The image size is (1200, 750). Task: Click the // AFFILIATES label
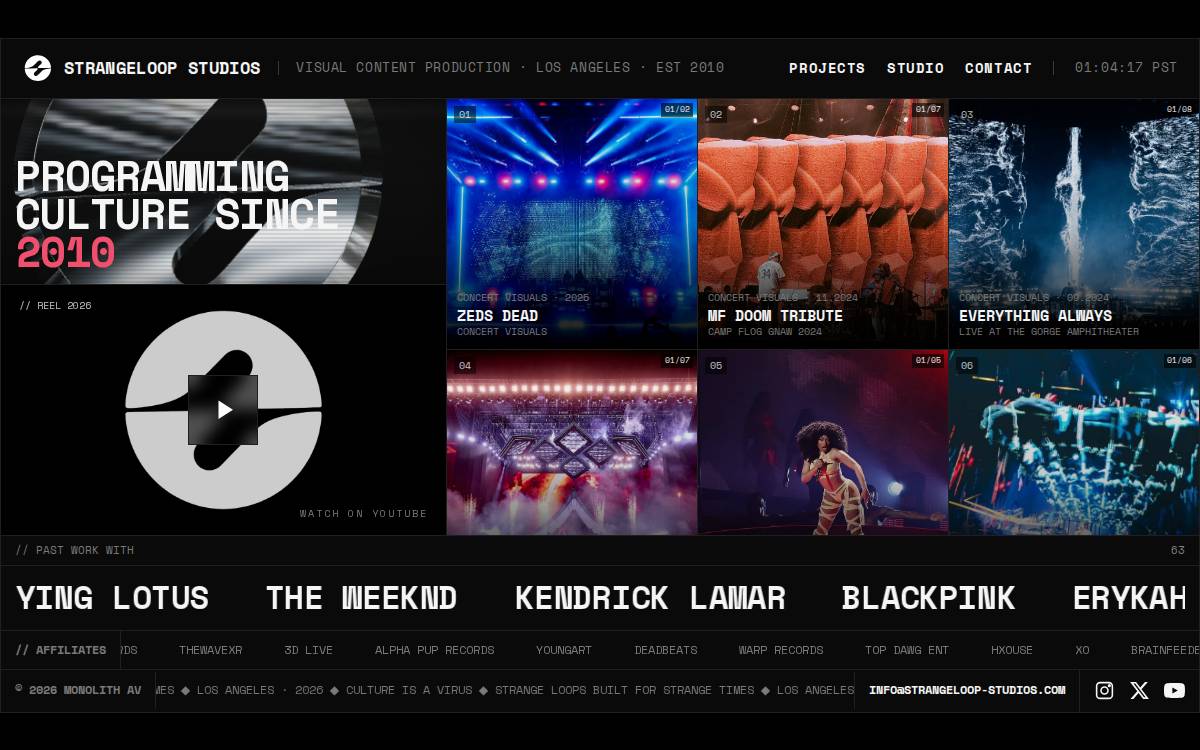click(x=61, y=650)
